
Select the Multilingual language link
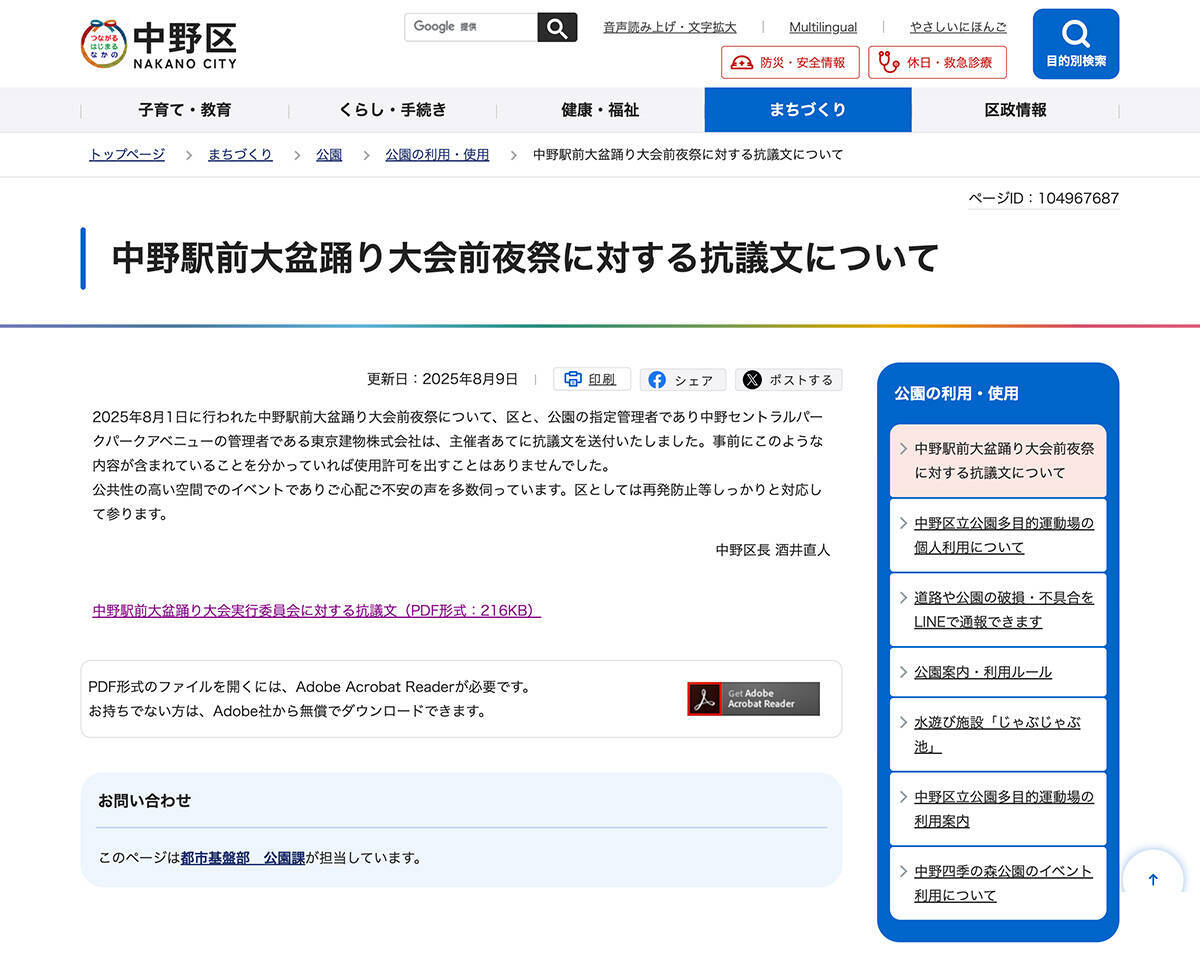click(822, 27)
